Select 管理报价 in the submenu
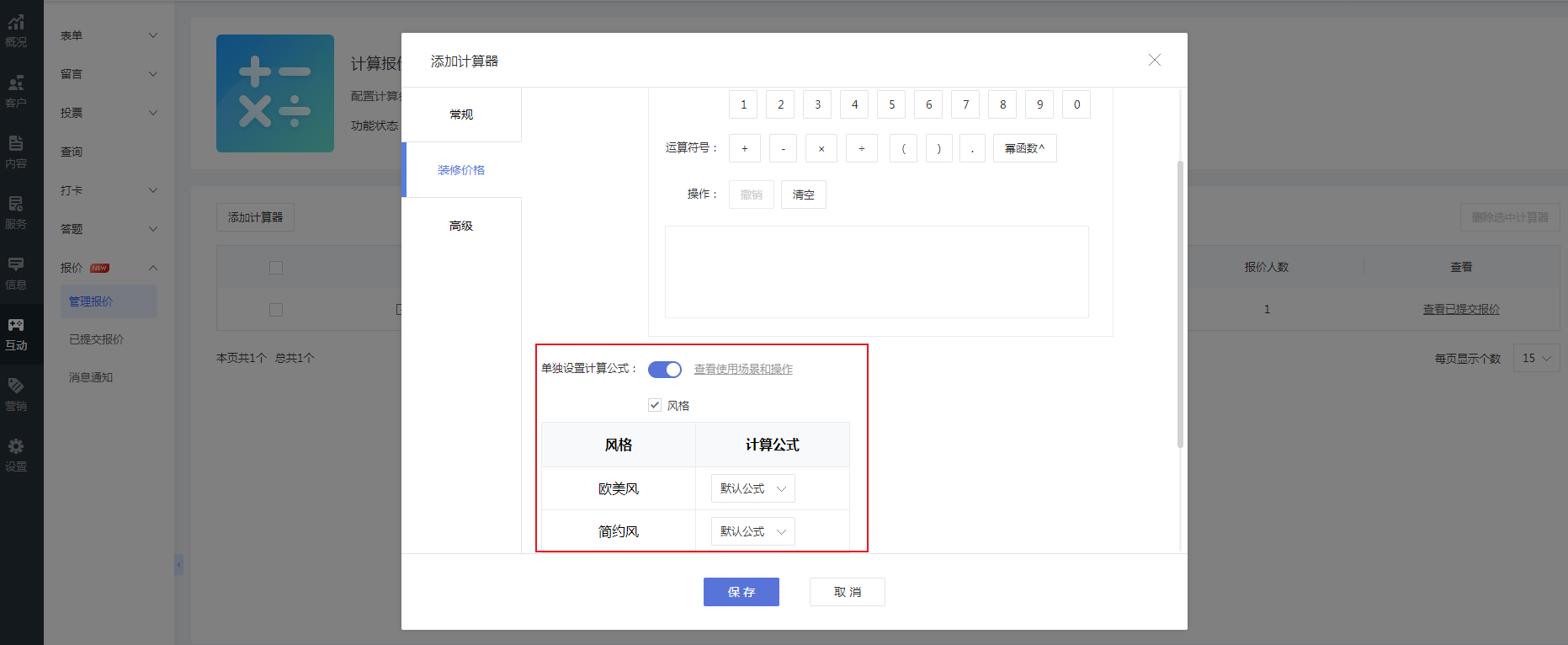 point(109,301)
